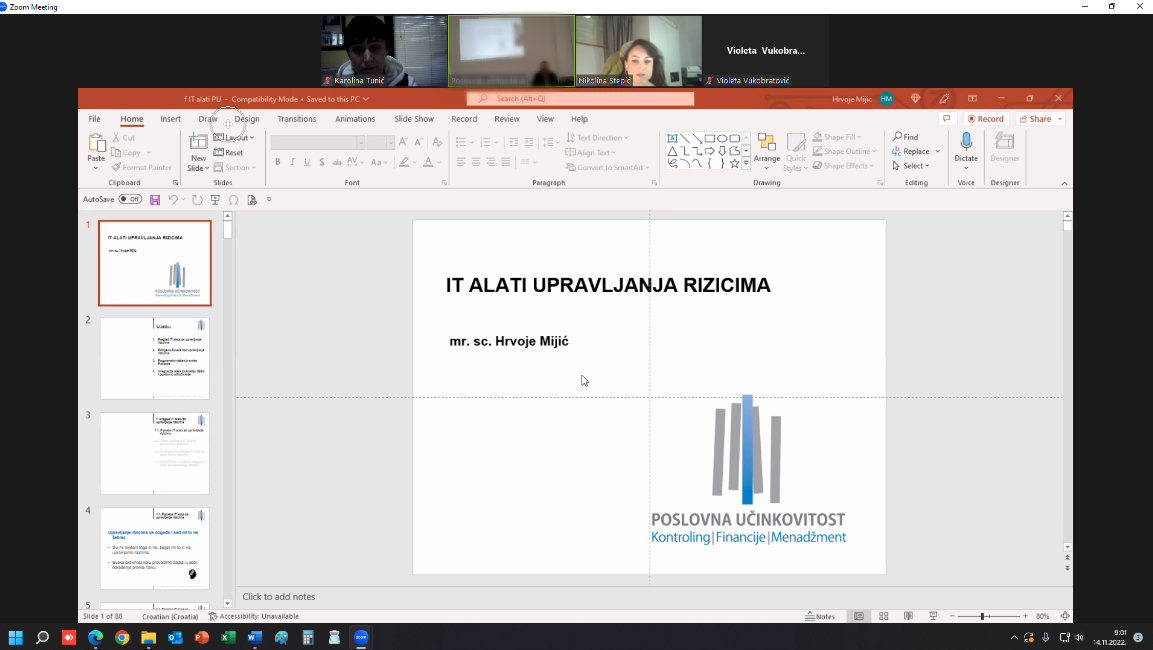Switch to Reading View in status bar

(x=908, y=616)
